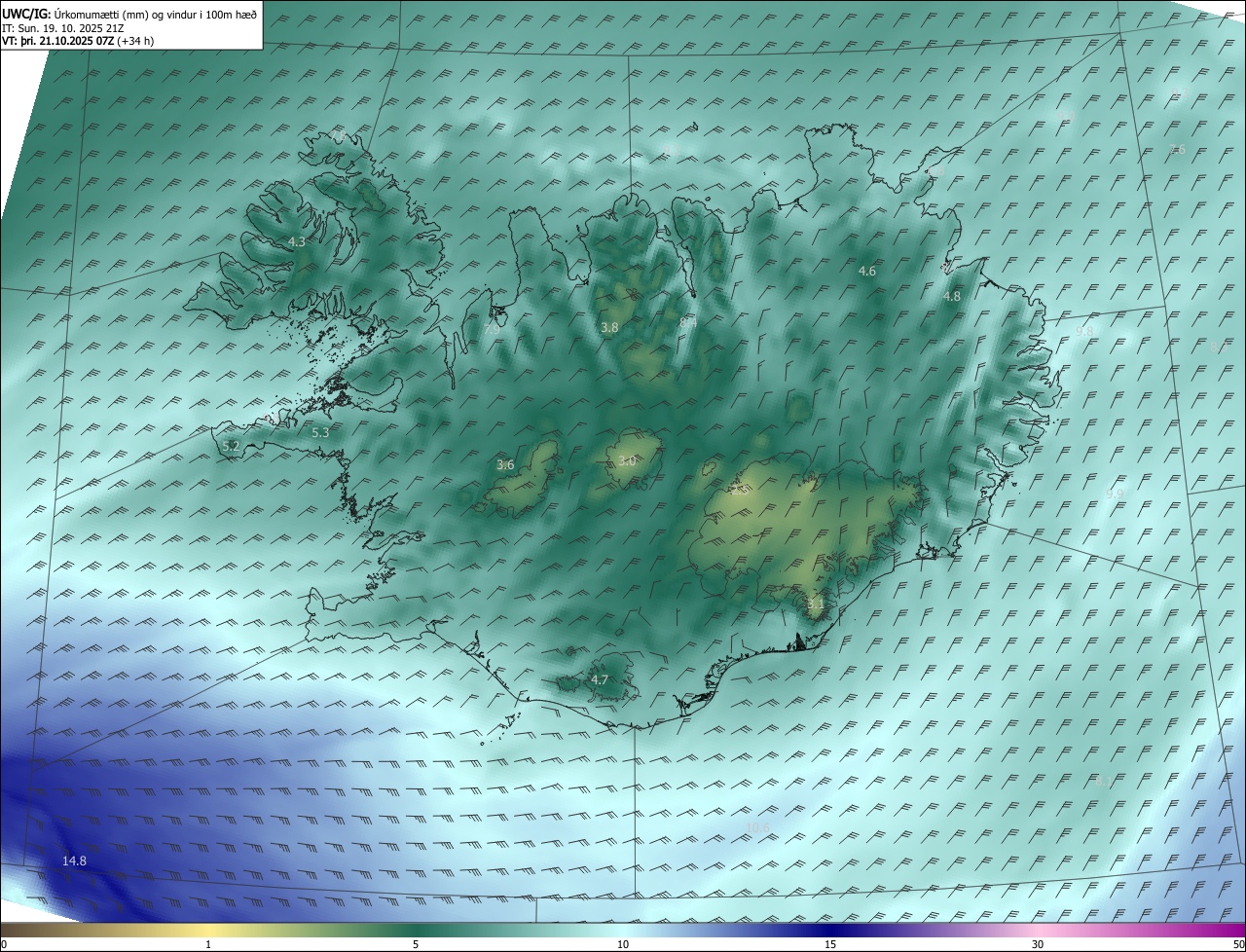Click the 4.7 value near the south coast

click(600, 679)
